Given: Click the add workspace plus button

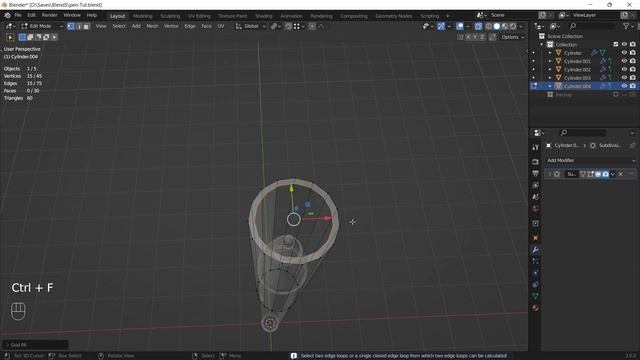Looking at the screenshot, I should [x=448, y=16].
